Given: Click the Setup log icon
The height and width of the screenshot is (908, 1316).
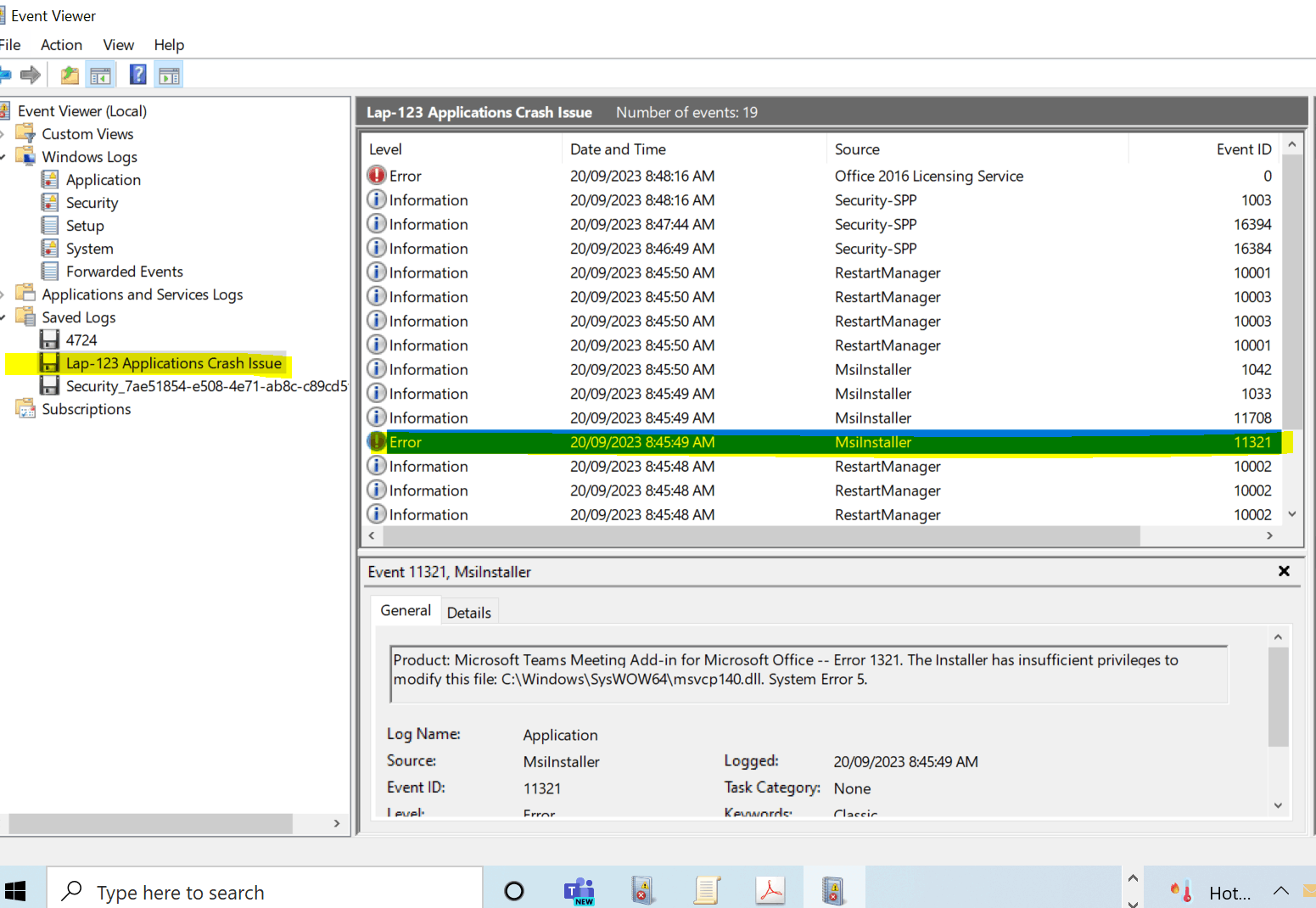Looking at the screenshot, I should tap(51, 225).
